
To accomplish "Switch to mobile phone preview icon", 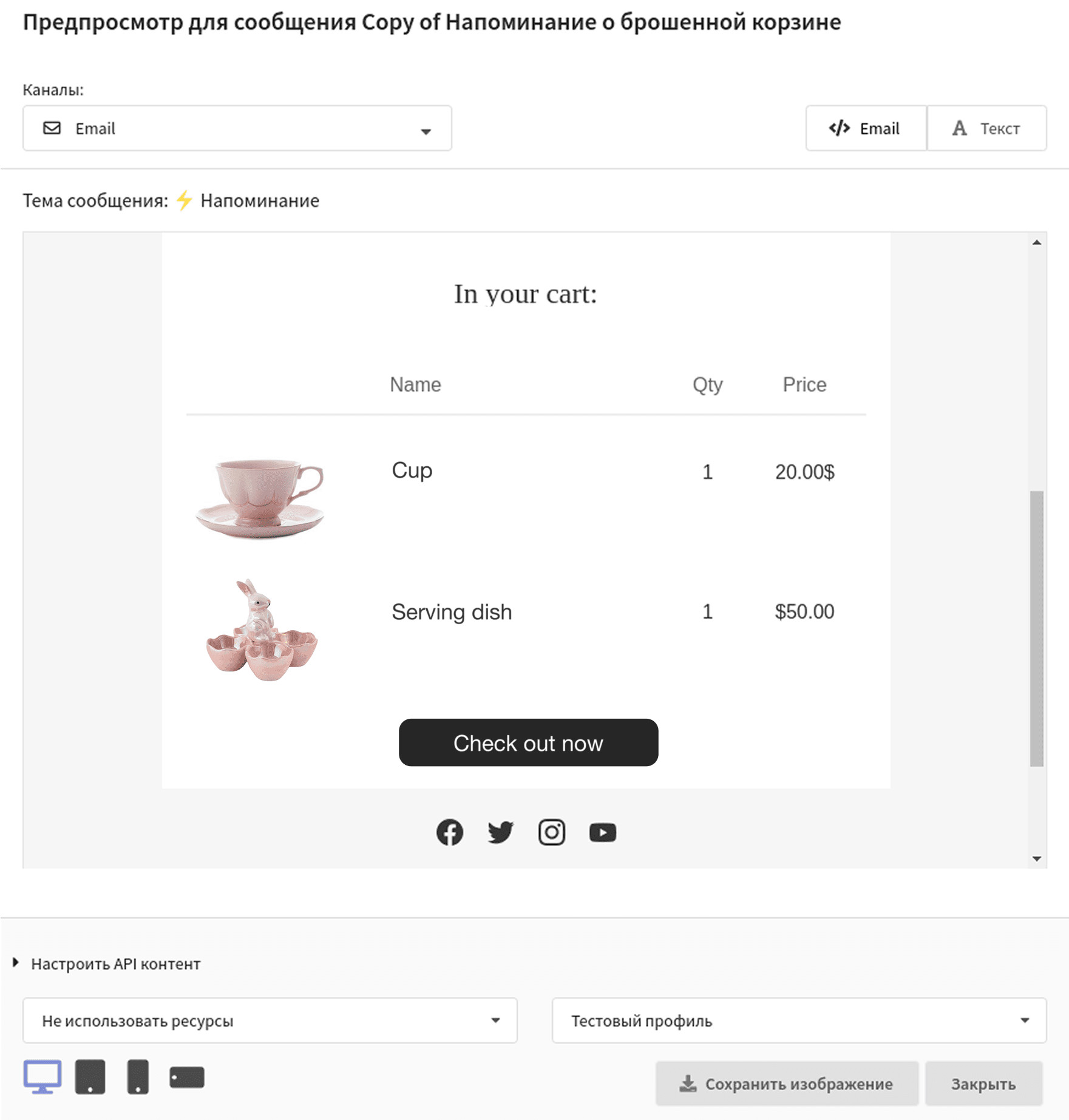I will [x=138, y=1077].
